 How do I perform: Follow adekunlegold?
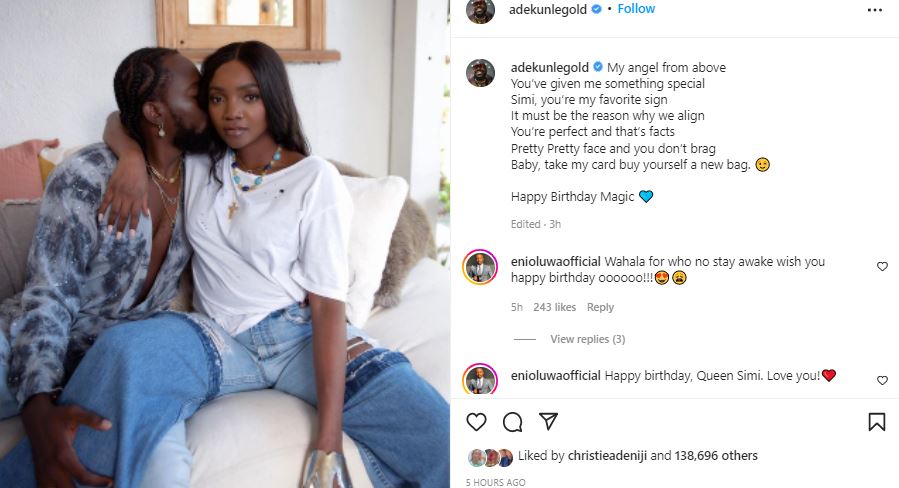tap(636, 9)
